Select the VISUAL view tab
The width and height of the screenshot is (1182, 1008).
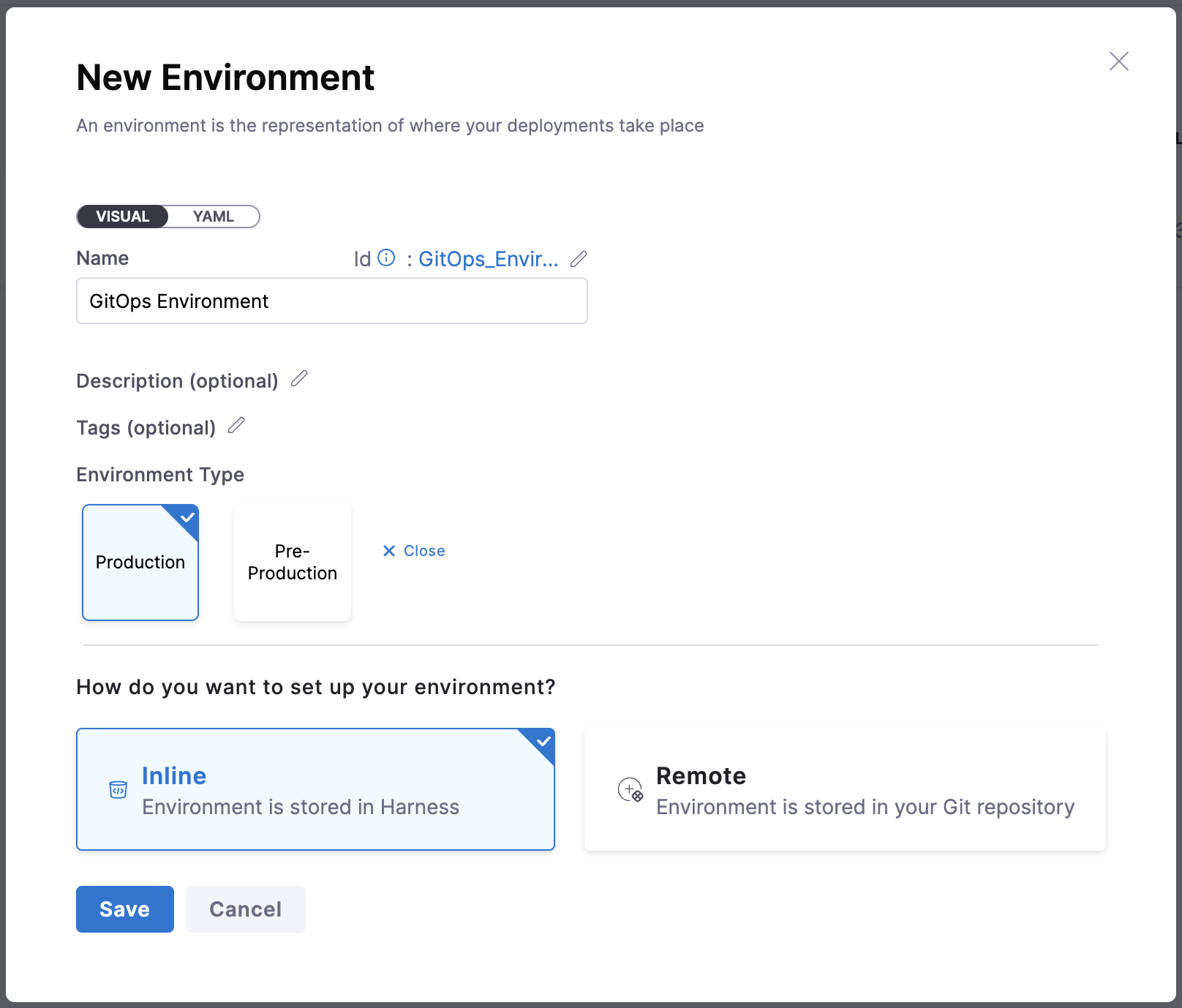(x=123, y=217)
